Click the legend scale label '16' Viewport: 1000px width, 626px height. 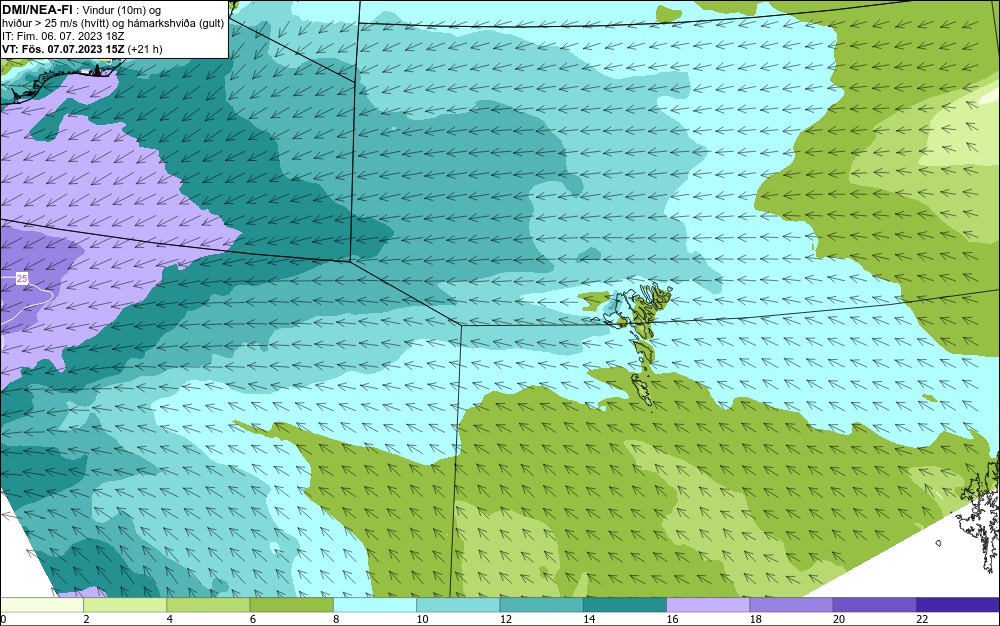[x=672, y=619]
